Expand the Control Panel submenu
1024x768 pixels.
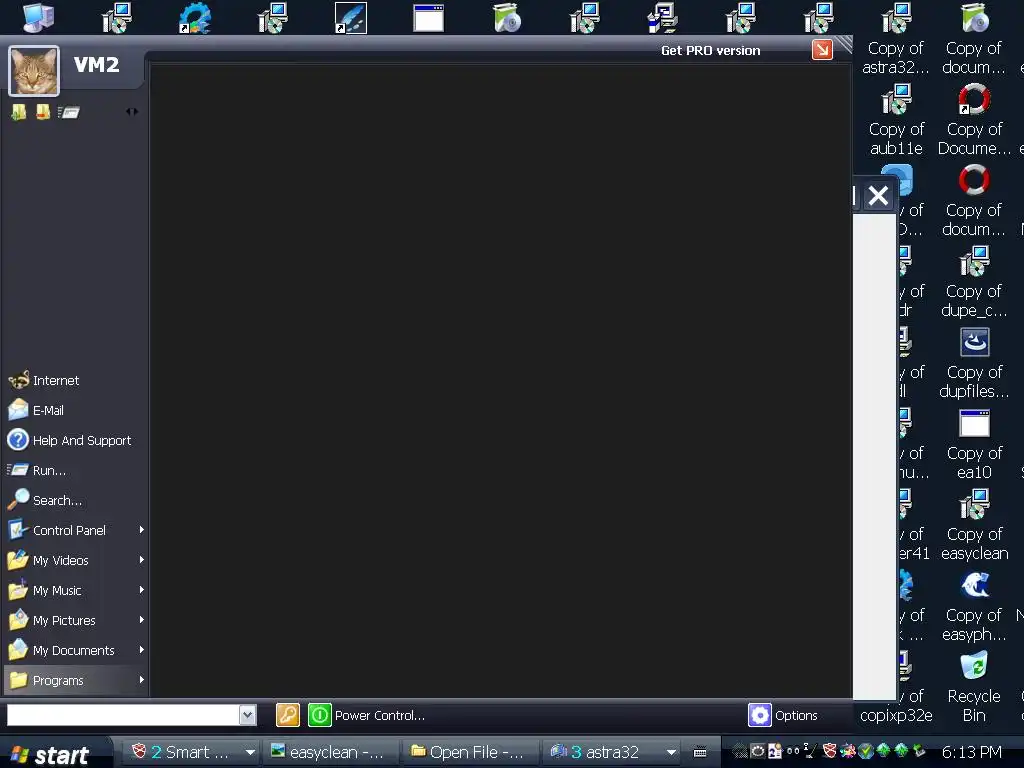click(74, 530)
